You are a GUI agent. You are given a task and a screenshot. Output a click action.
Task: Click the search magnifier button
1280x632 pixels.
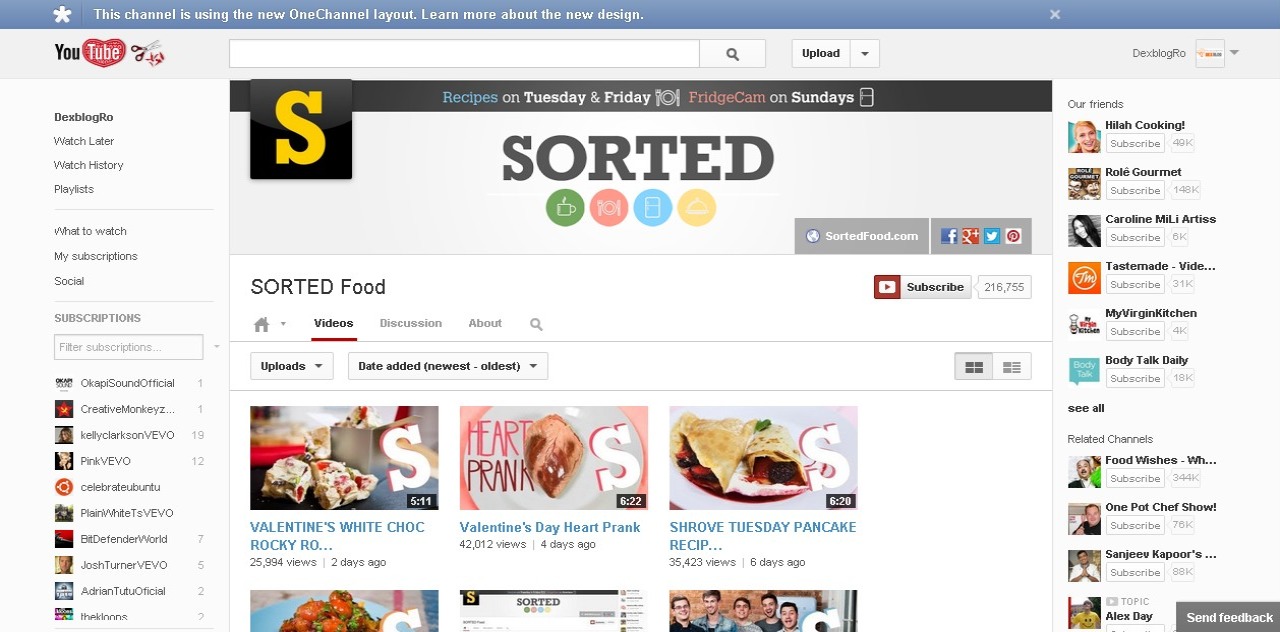(732, 54)
